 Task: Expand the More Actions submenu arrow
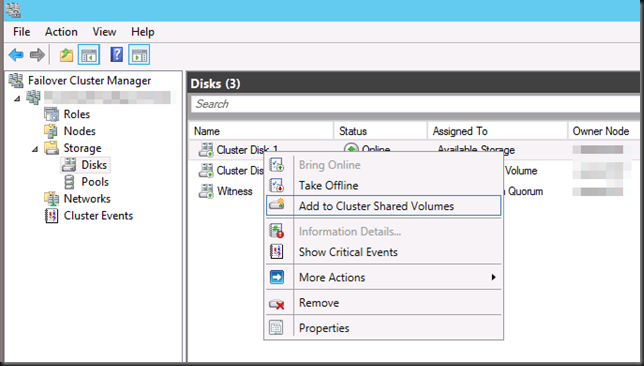tap(493, 277)
